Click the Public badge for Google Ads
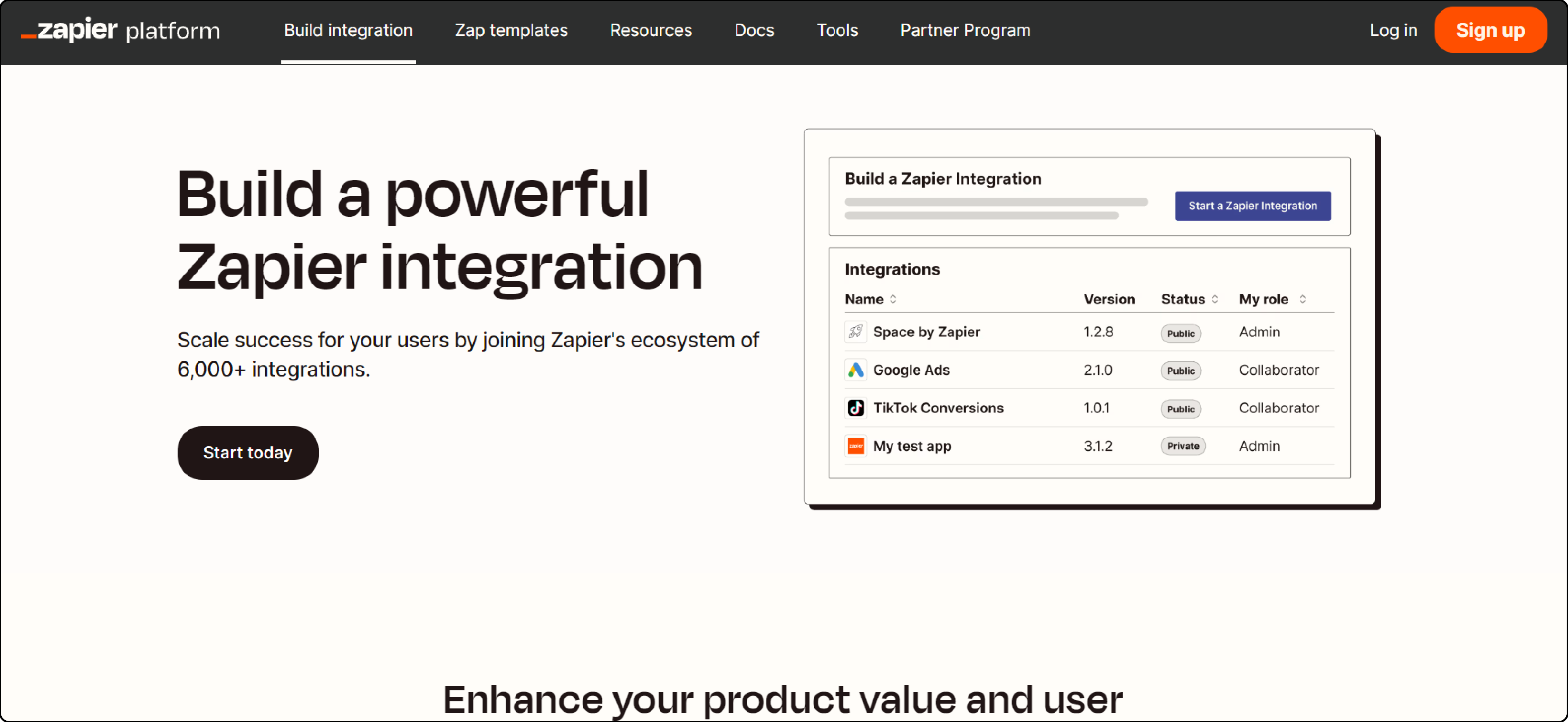The width and height of the screenshot is (1568, 722). pyautogui.click(x=1180, y=370)
